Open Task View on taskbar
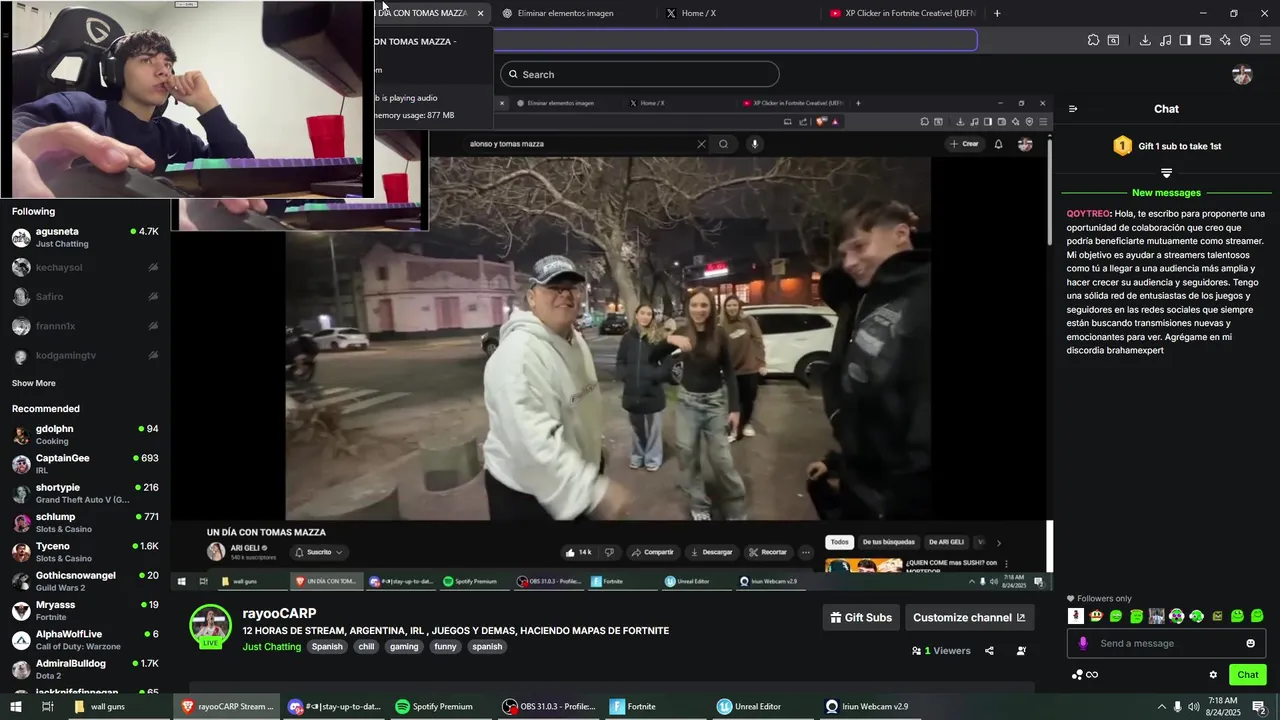 click(47, 707)
